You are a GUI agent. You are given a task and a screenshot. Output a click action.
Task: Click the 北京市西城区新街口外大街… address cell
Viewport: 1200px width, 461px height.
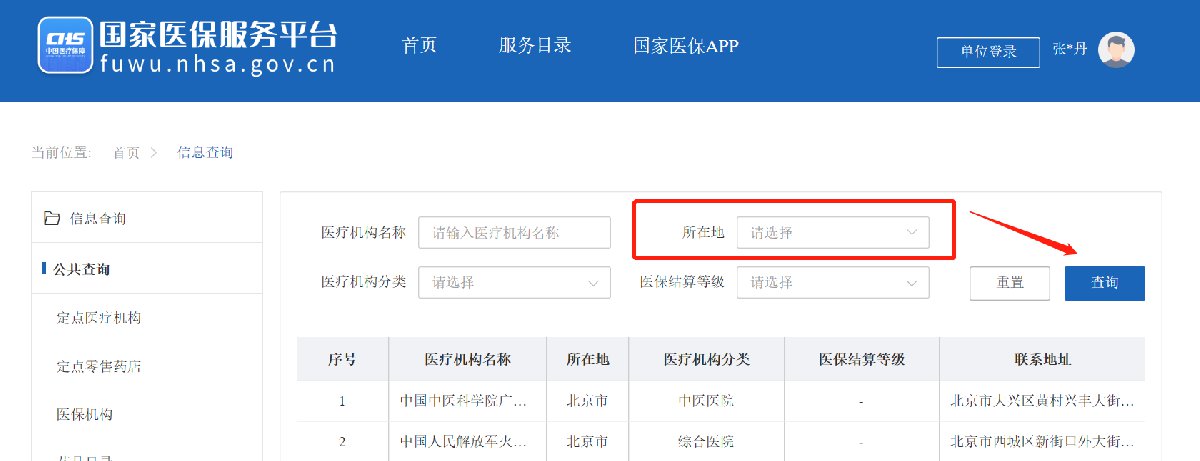click(x=1042, y=441)
